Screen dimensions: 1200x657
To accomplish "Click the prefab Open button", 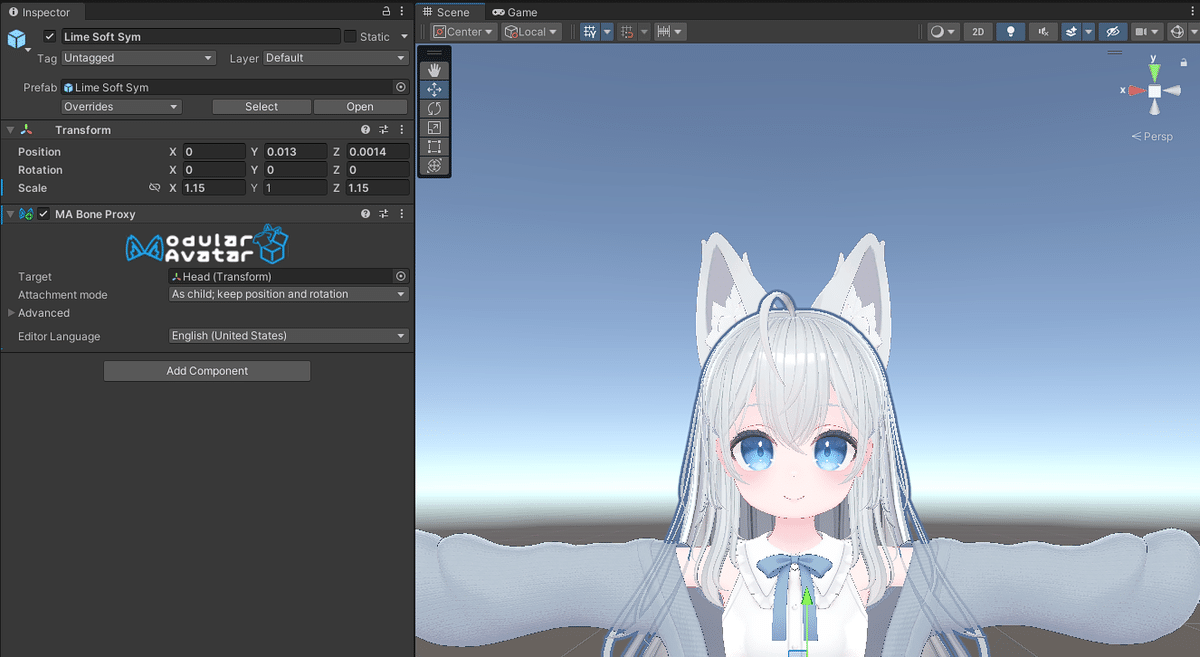I will pos(360,106).
